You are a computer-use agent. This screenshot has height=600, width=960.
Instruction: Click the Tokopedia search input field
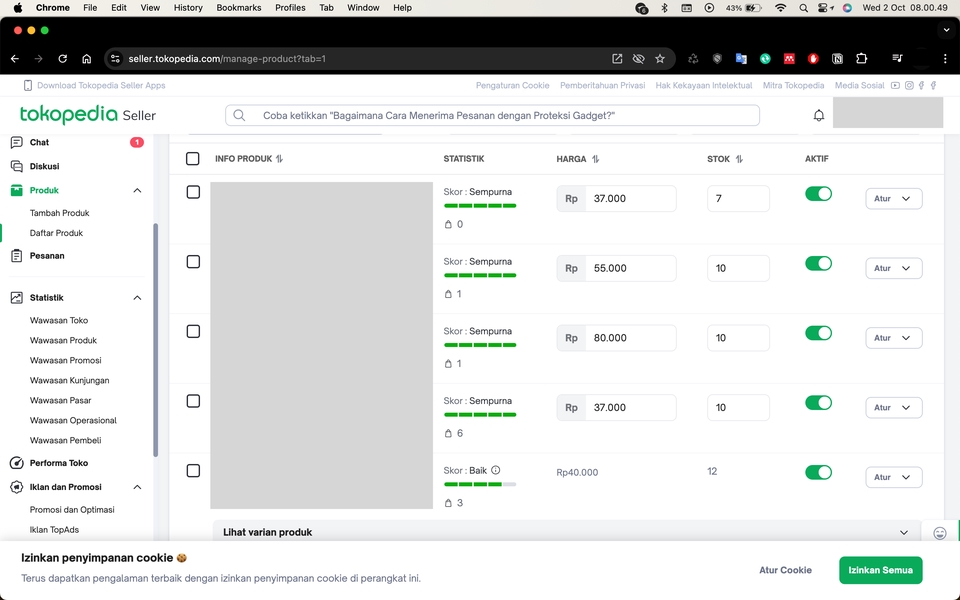tap(492, 115)
